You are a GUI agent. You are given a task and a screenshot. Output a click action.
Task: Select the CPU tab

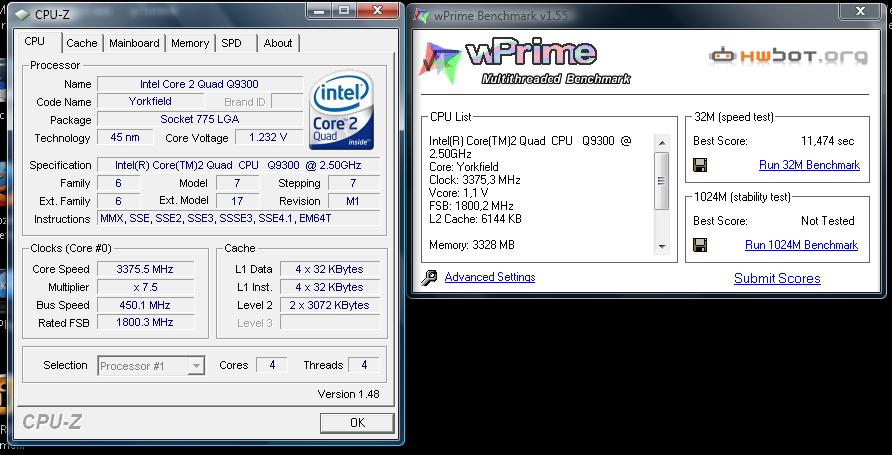[34, 42]
